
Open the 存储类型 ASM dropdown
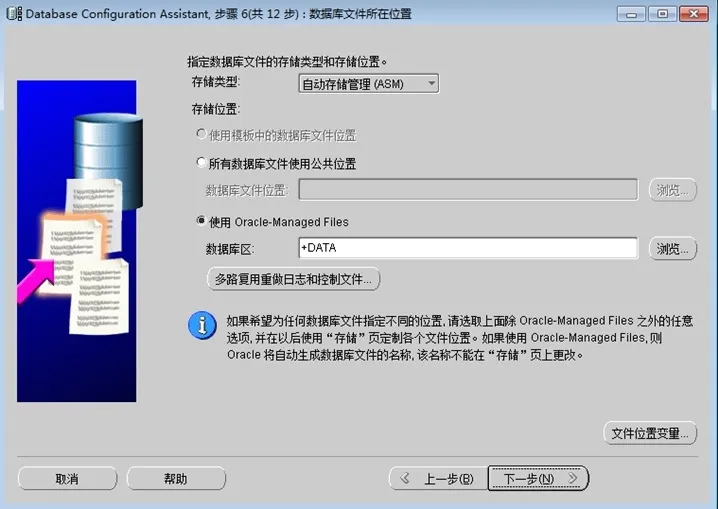[369, 84]
